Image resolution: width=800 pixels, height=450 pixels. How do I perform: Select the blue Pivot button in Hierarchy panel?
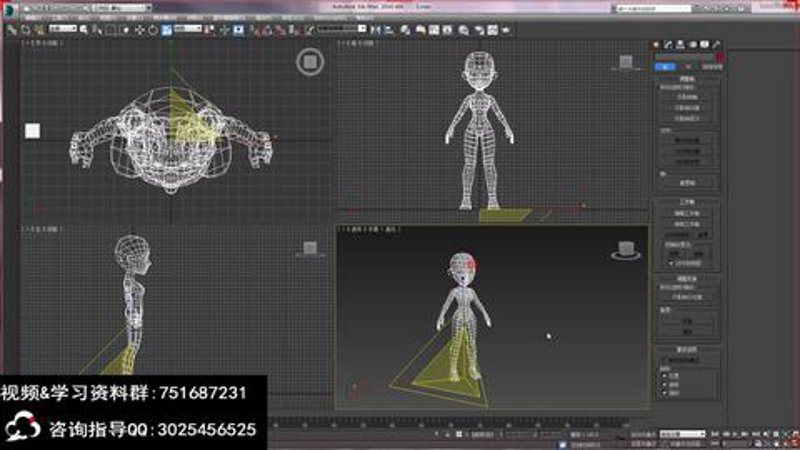tap(665, 67)
